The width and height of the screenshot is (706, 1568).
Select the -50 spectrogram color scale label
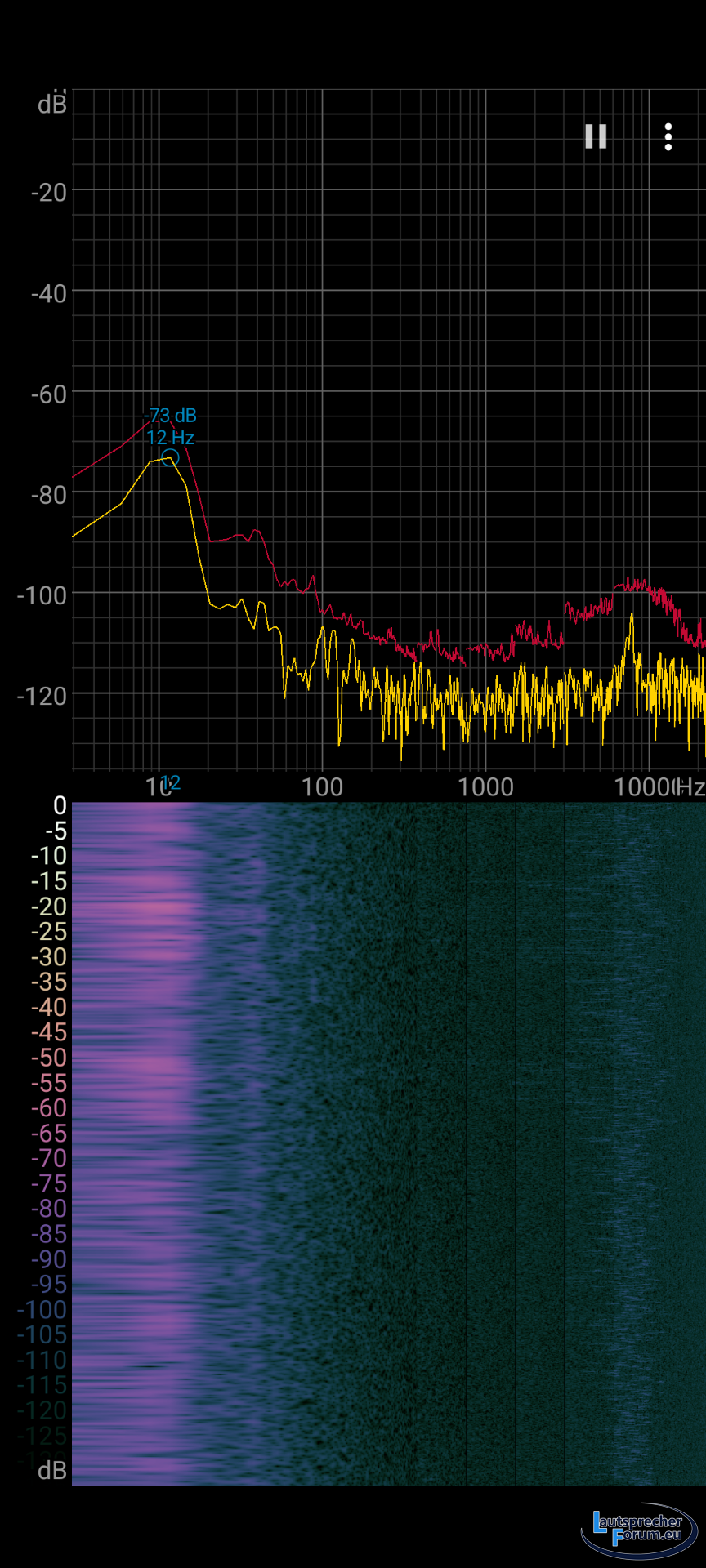point(48,1058)
